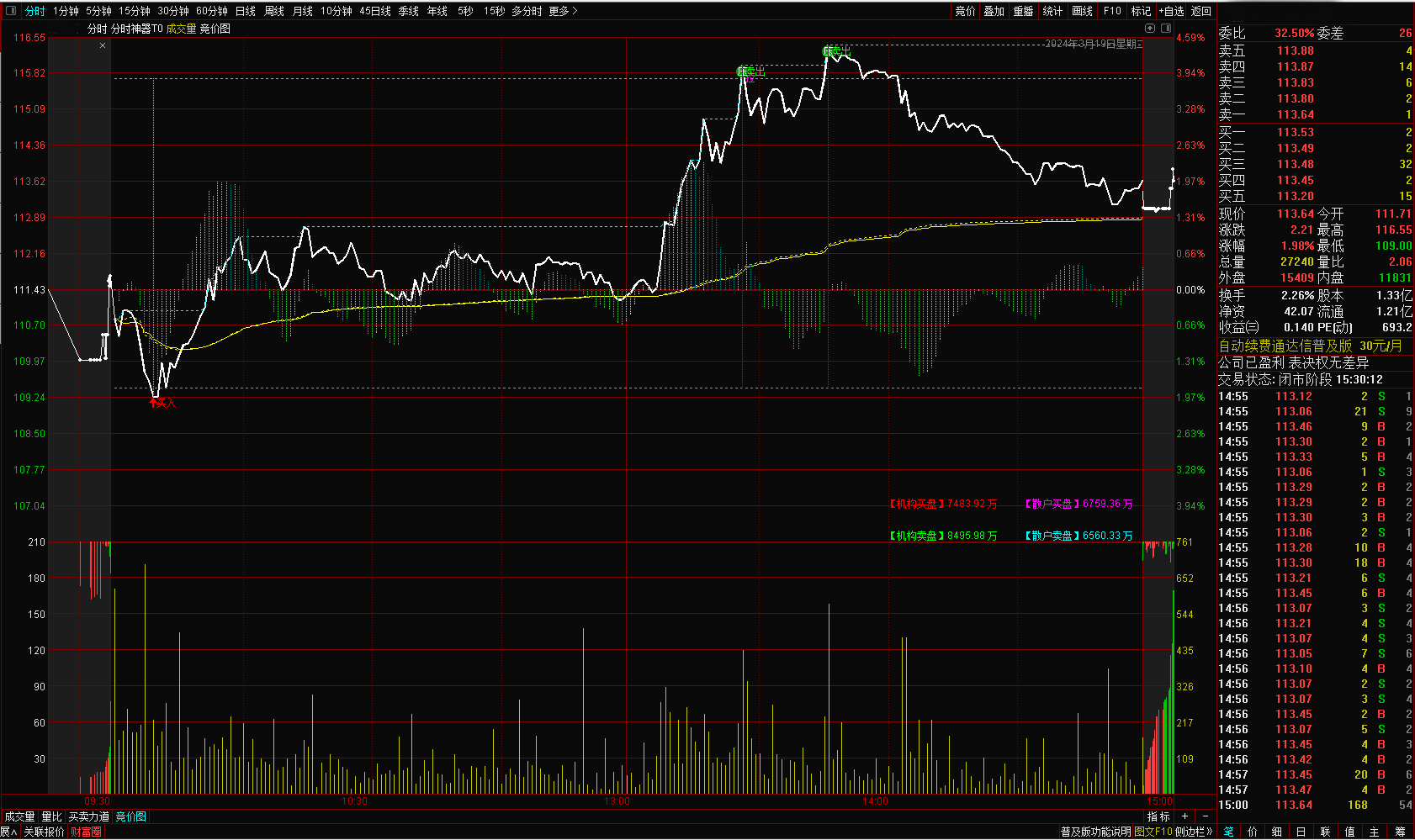Click the panel layout icon beside the up-arrow
Image resolution: width=1415 pixels, height=840 pixels.
coord(1166,28)
